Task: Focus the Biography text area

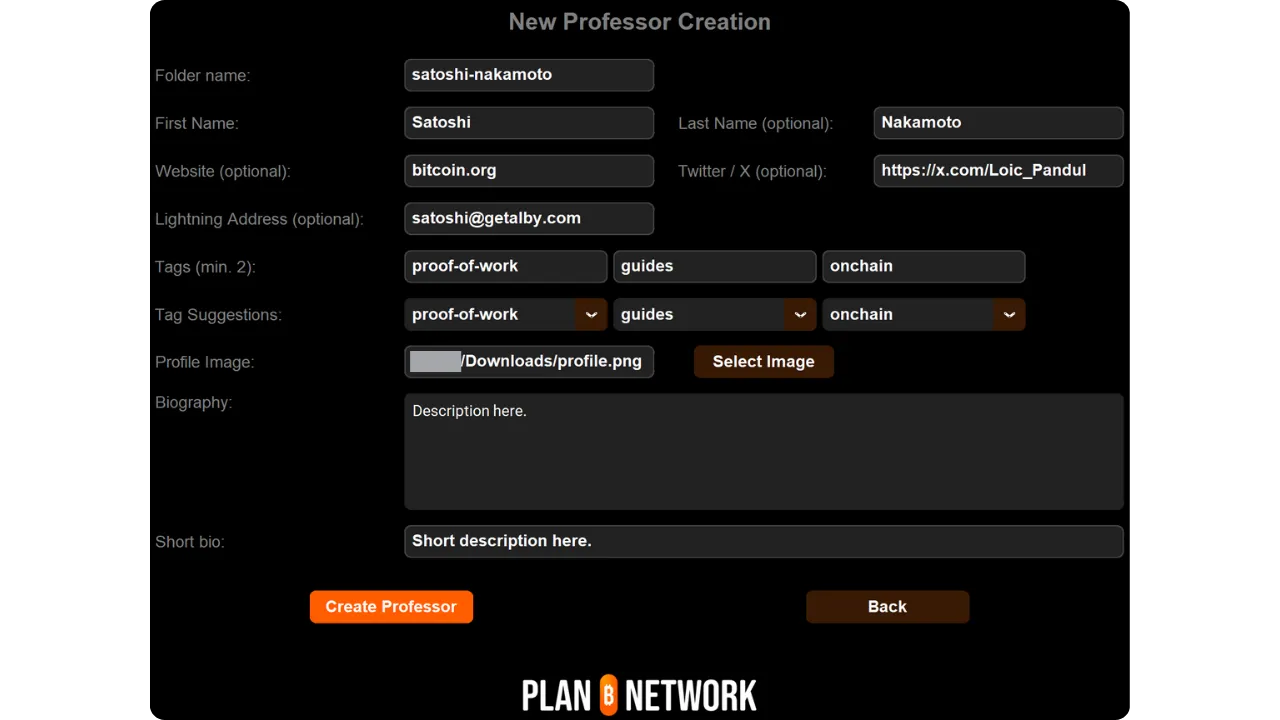Action: (x=763, y=452)
